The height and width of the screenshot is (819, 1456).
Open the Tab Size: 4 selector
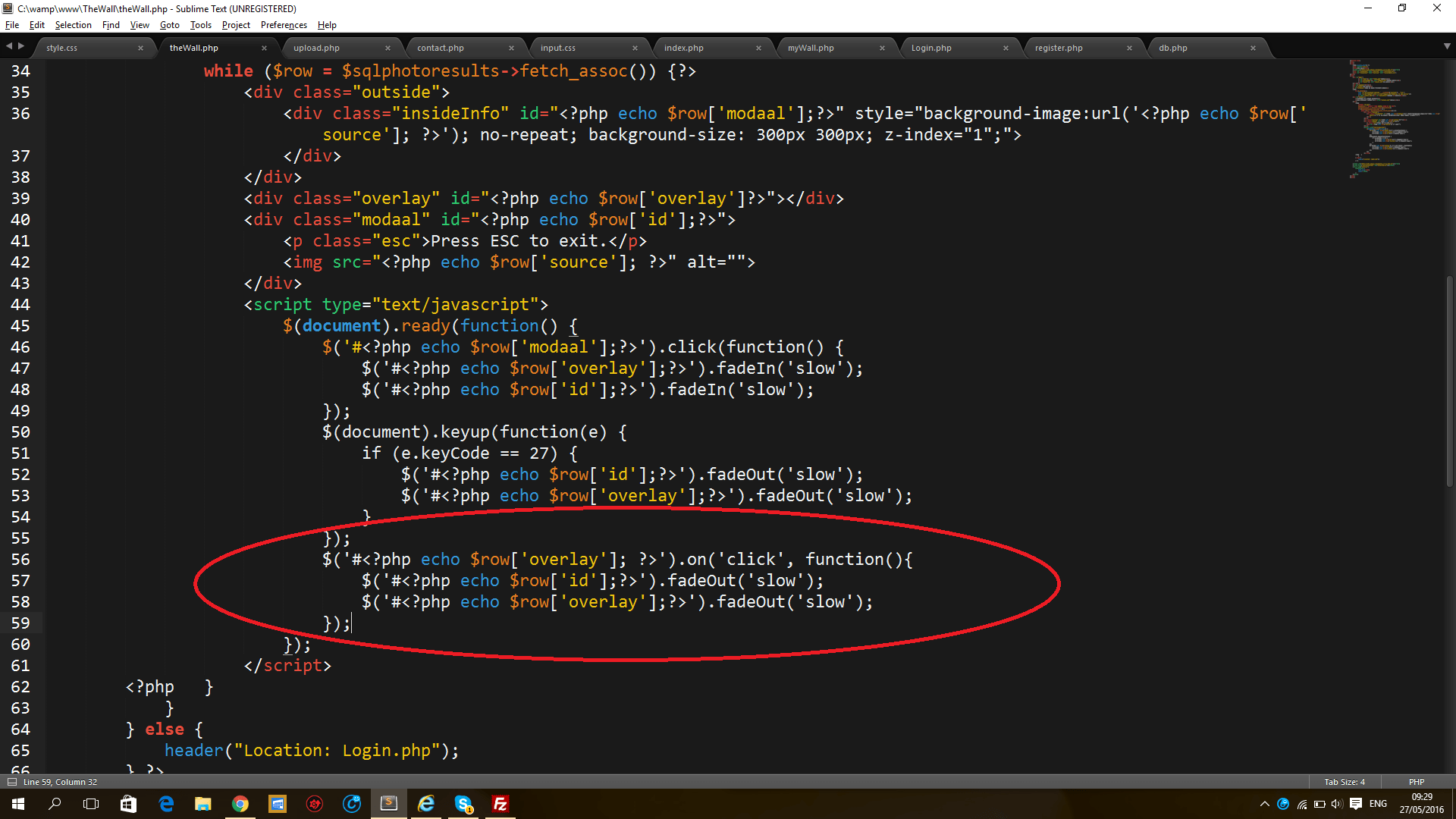[x=1344, y=782]
